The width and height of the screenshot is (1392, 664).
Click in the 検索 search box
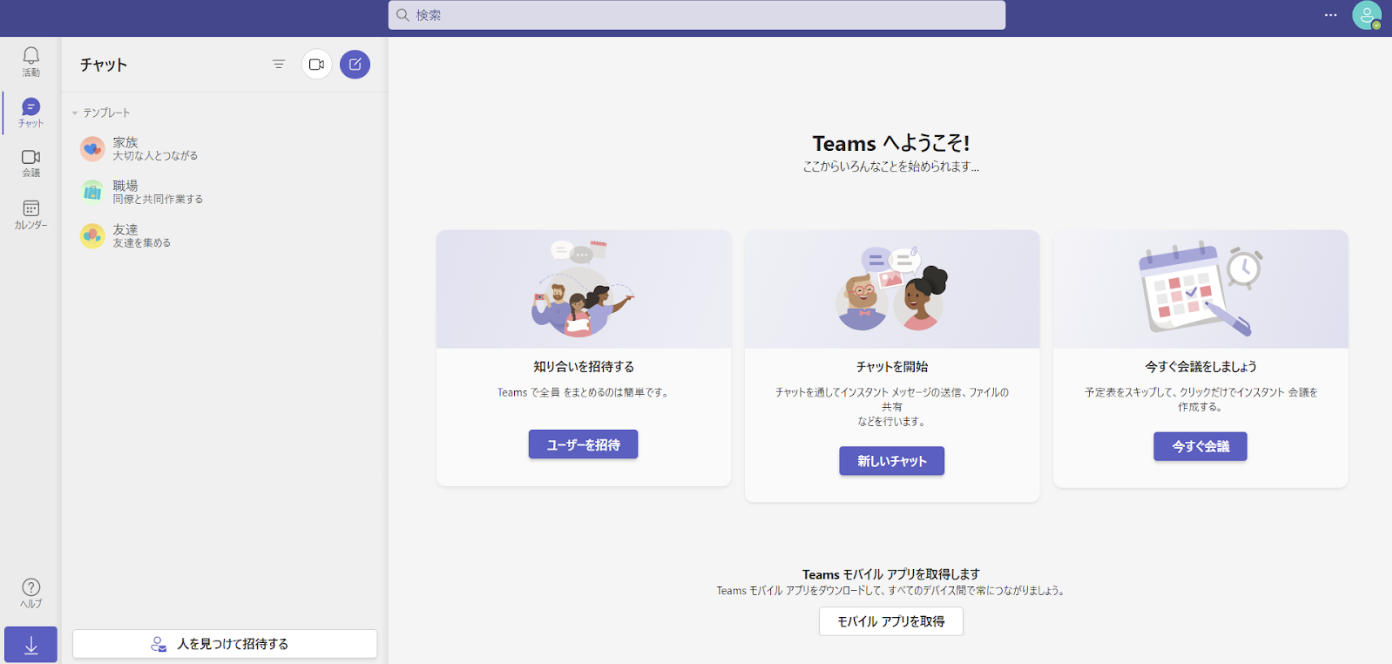pos(697,15)
